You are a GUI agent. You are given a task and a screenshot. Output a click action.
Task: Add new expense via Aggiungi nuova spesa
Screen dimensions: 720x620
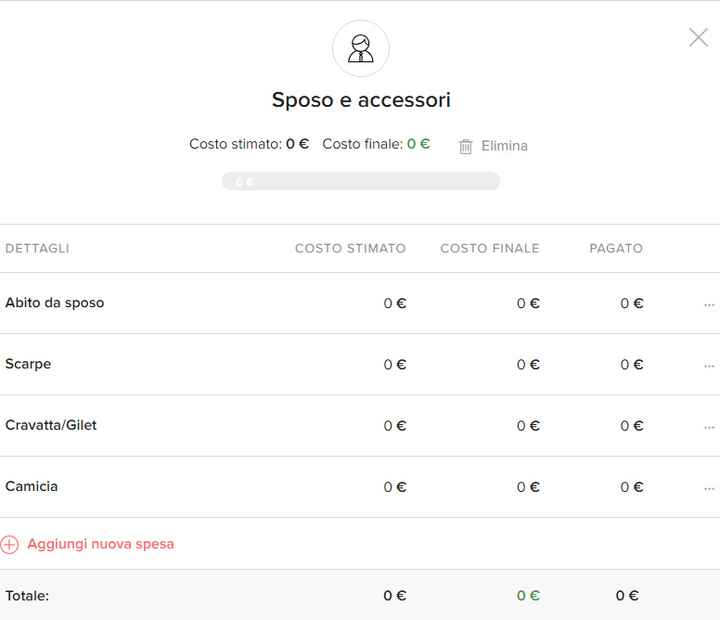[x=101, y=544]
